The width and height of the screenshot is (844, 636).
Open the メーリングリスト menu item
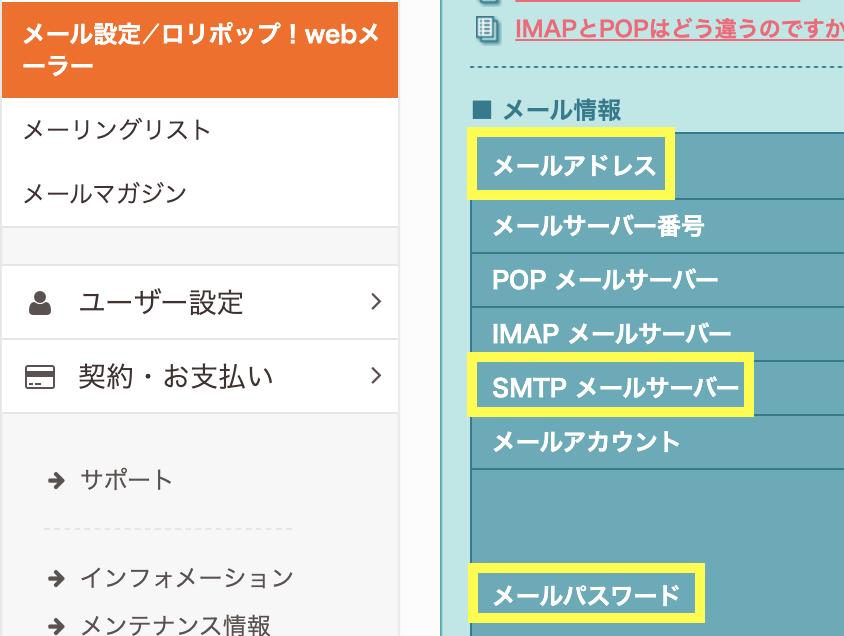[117, 130]
